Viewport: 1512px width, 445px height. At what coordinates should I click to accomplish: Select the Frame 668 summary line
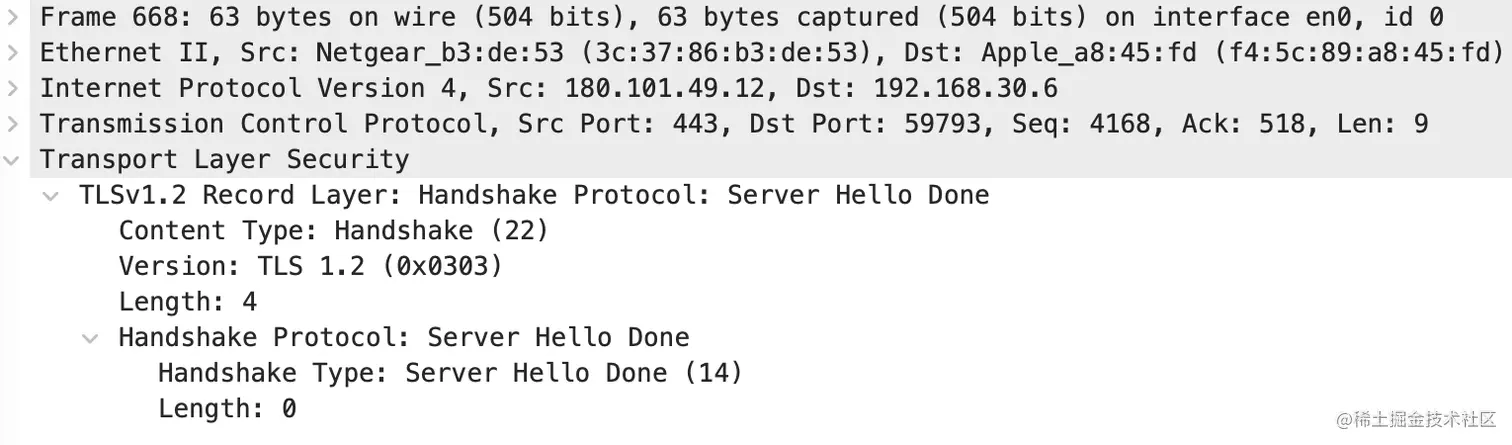click(756, 17)
